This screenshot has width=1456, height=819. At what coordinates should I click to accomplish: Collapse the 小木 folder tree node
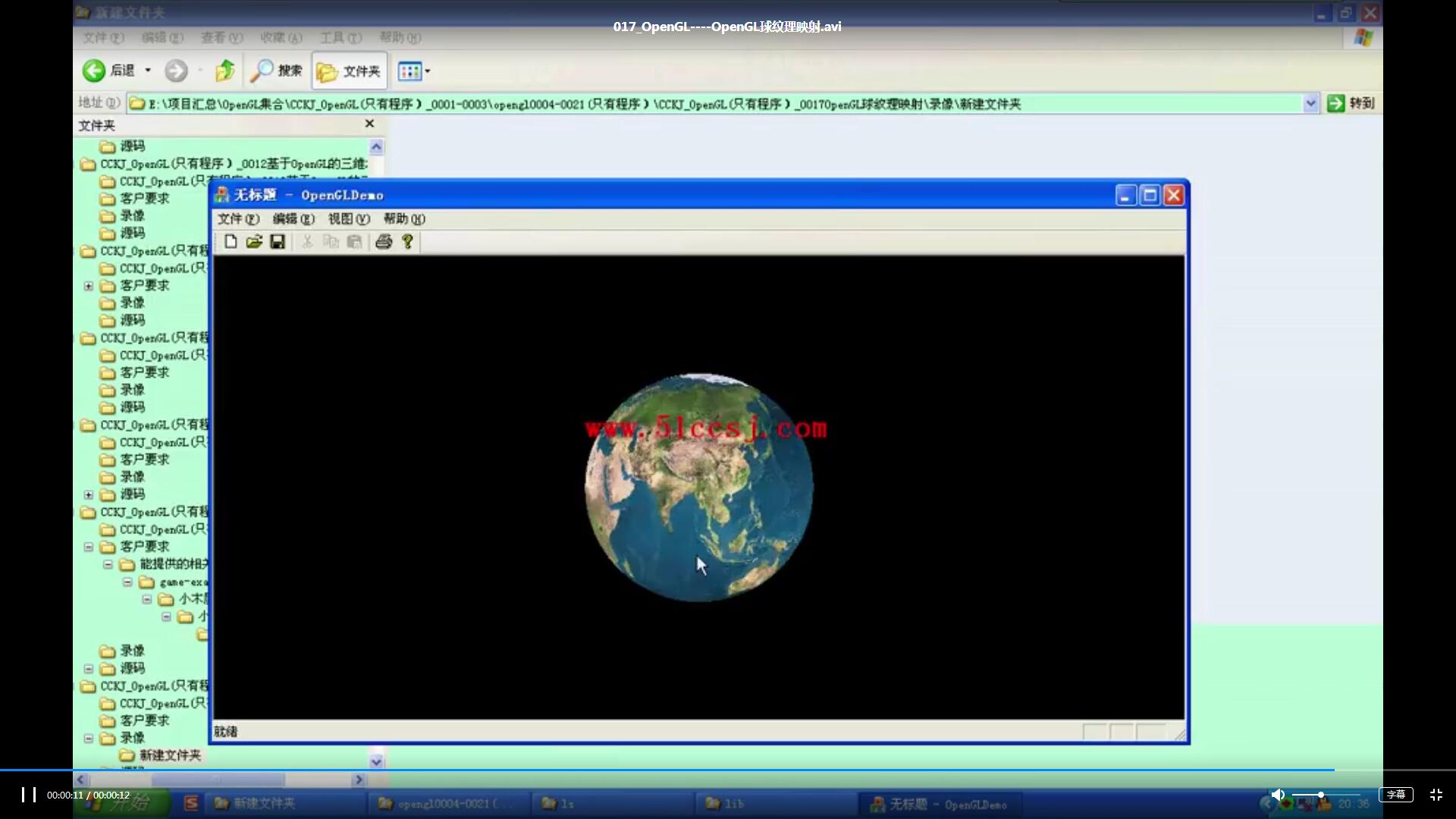[147, 599]
